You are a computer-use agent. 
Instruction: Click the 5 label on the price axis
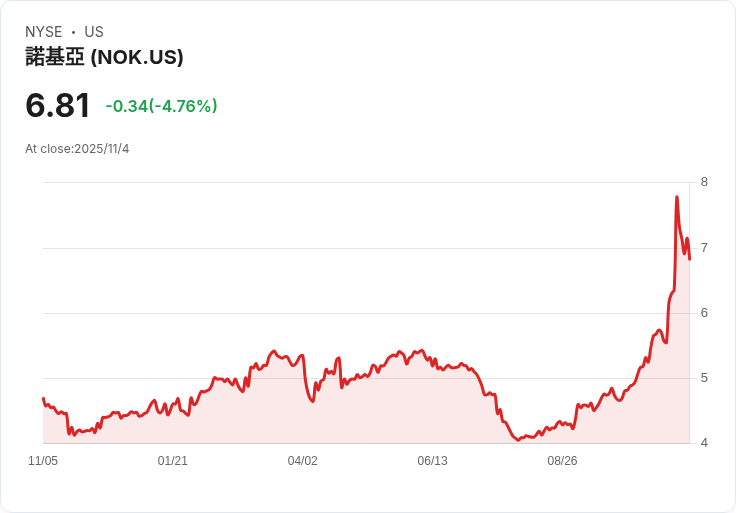[704, 378]
